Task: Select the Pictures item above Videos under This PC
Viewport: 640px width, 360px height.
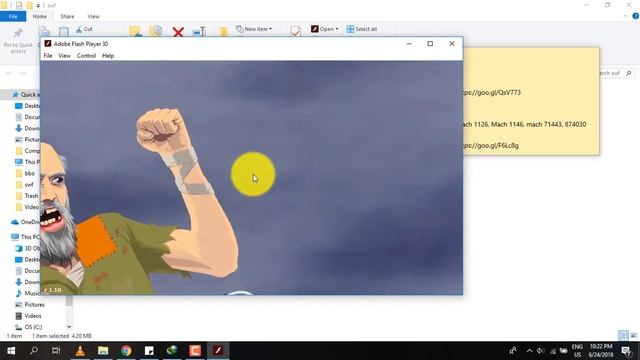Action: coord(30,305)
